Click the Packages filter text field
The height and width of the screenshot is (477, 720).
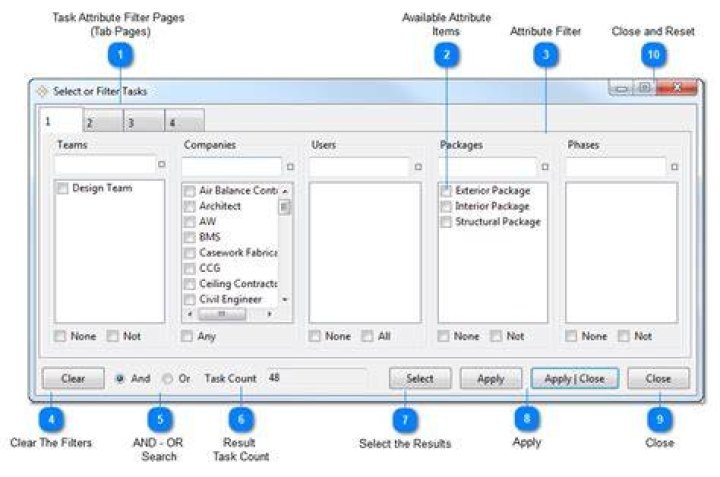pyautogui.click(x=487, y=167)
